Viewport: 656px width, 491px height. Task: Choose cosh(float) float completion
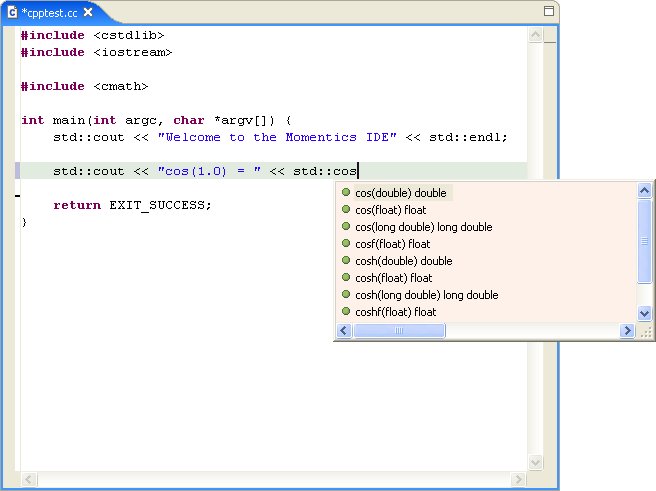coord(393,278)
